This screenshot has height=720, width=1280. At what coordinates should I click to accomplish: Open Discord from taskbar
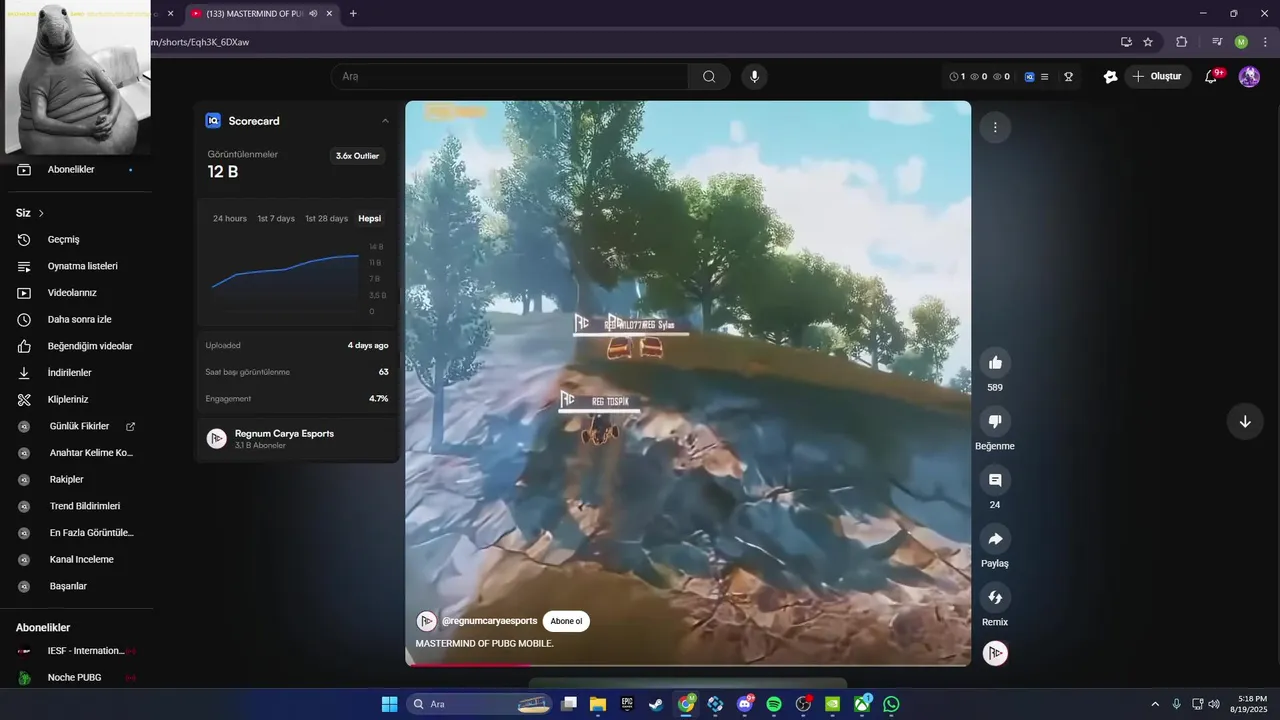coord(744,704)
